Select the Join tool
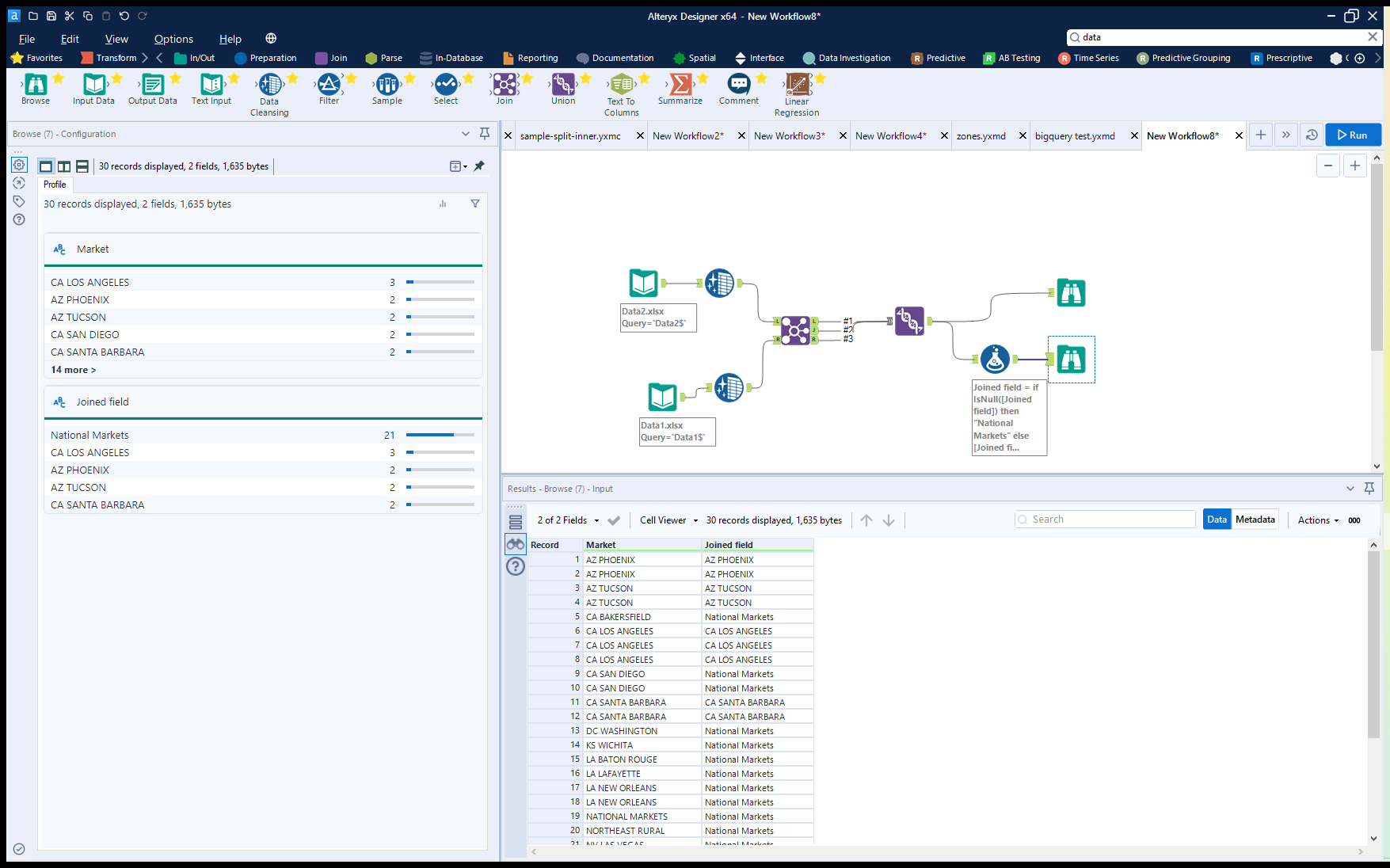 tap(505, 86)
